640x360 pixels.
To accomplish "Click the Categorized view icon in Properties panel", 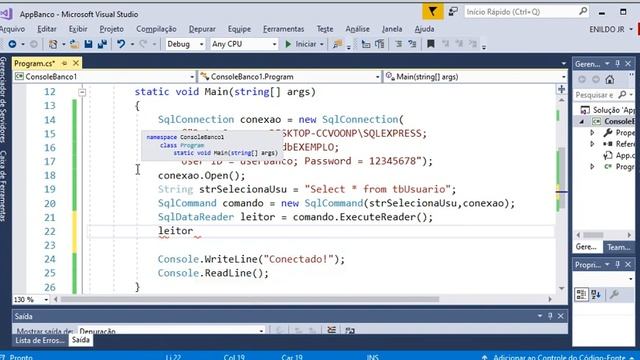I will tap(581, 294).
